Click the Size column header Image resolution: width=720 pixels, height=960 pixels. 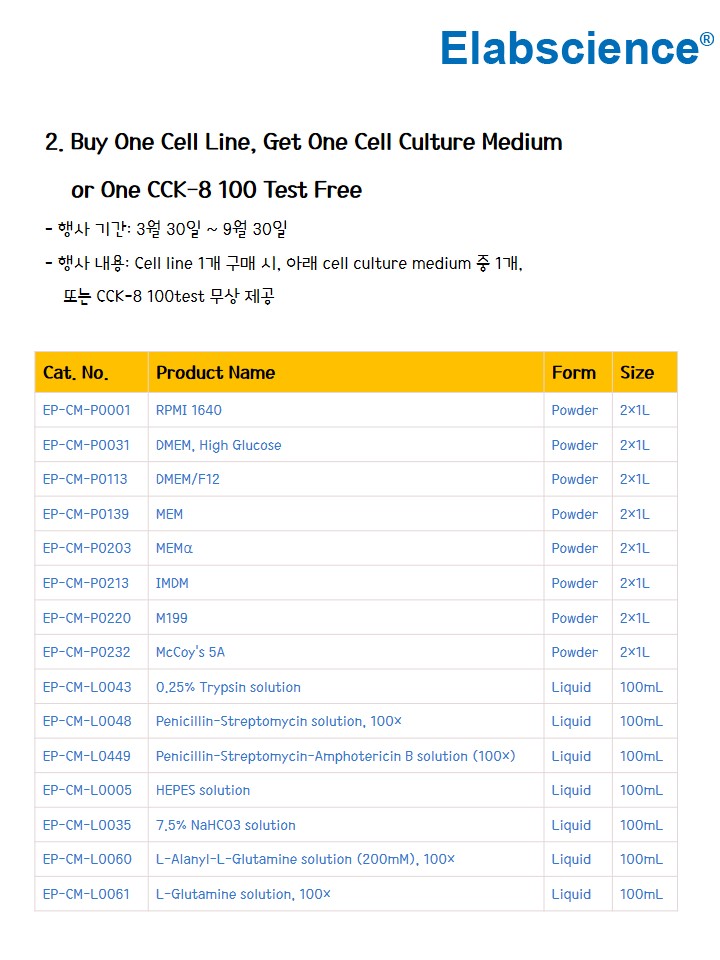pyautogui.click(x=637, y=373)
